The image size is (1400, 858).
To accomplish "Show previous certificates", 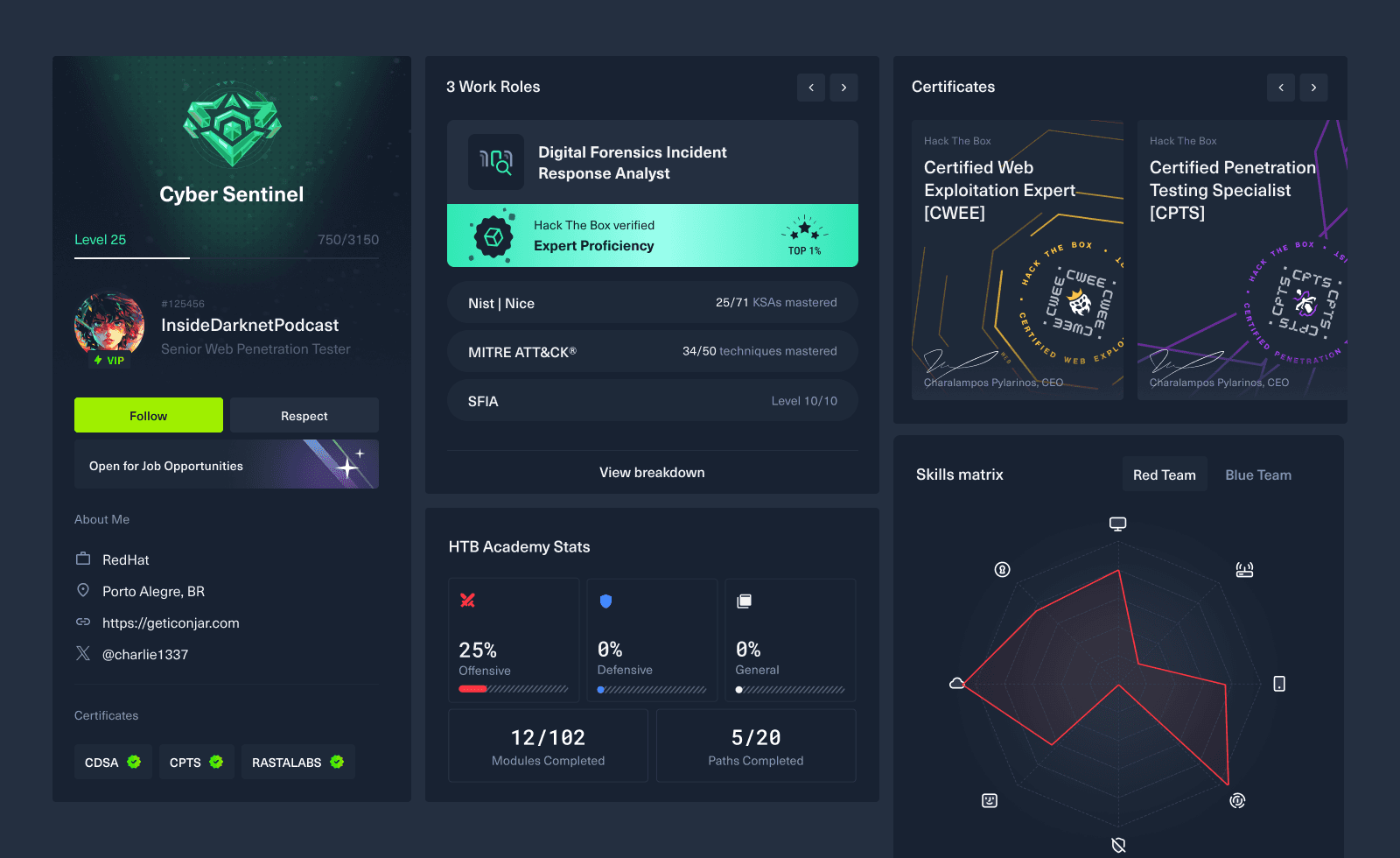I will point(1281,88).
